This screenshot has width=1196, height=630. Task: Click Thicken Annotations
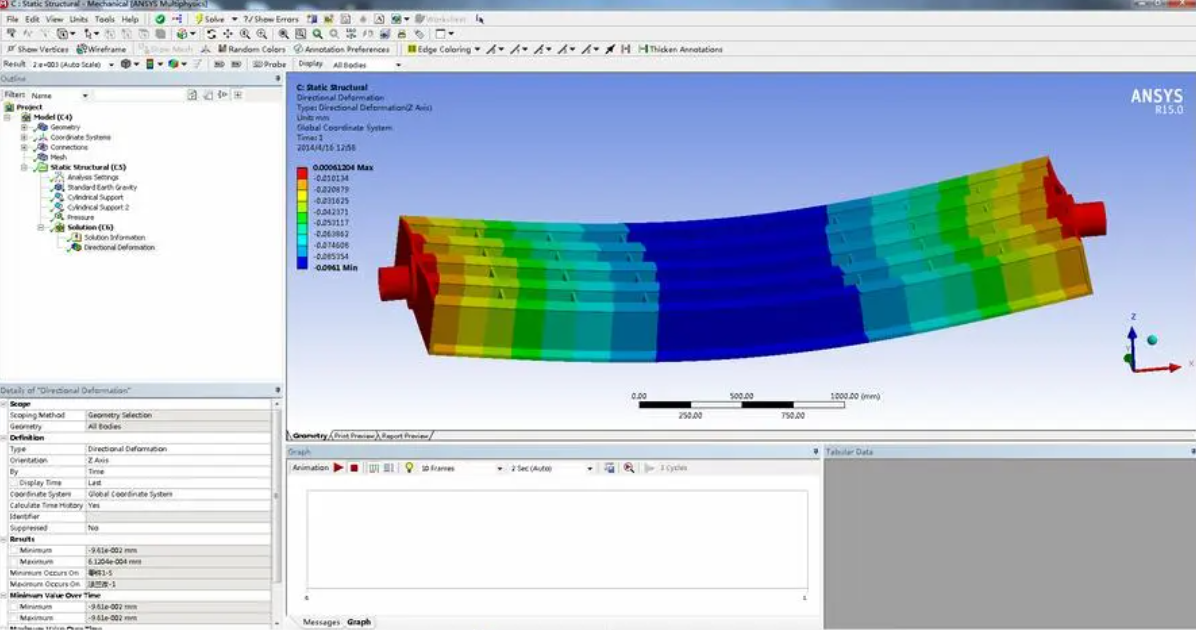(x=680, y=49)
